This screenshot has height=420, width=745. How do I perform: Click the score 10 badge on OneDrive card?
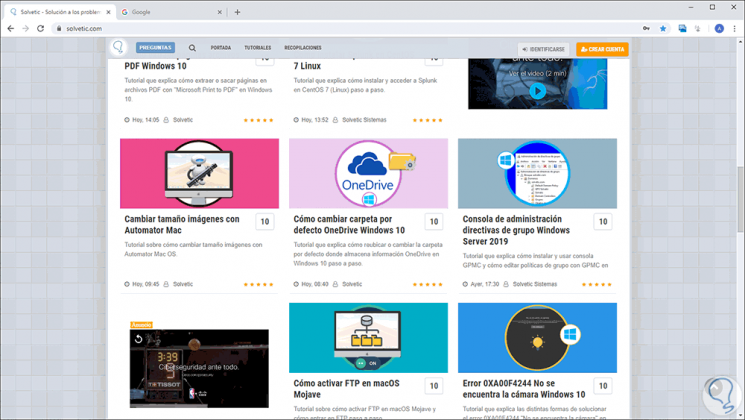click(434, 221)
